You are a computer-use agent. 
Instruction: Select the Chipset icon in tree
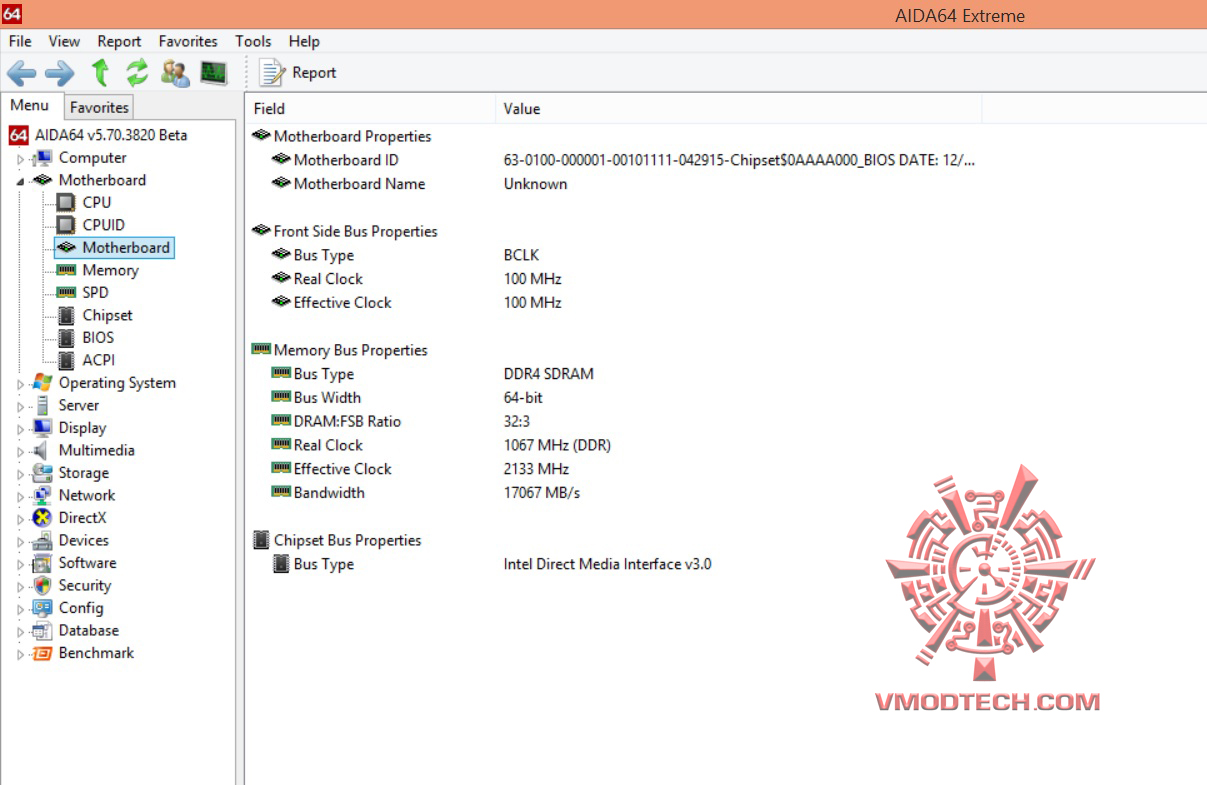pos(66,315)
